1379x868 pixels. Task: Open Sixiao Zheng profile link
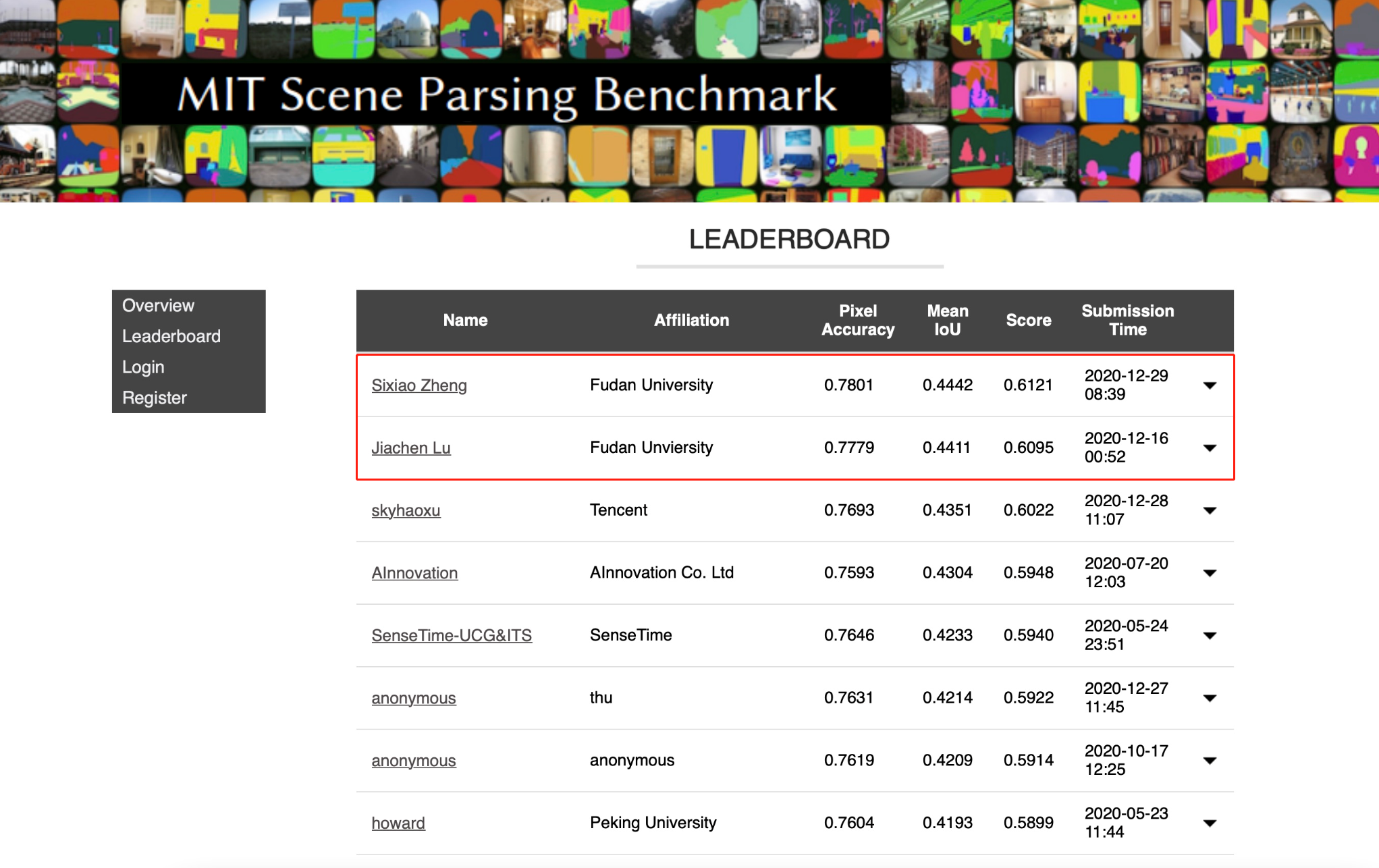[419, 385]
